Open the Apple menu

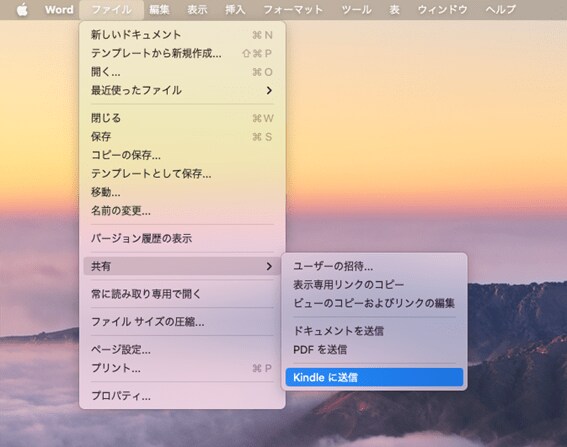point(22,10)
